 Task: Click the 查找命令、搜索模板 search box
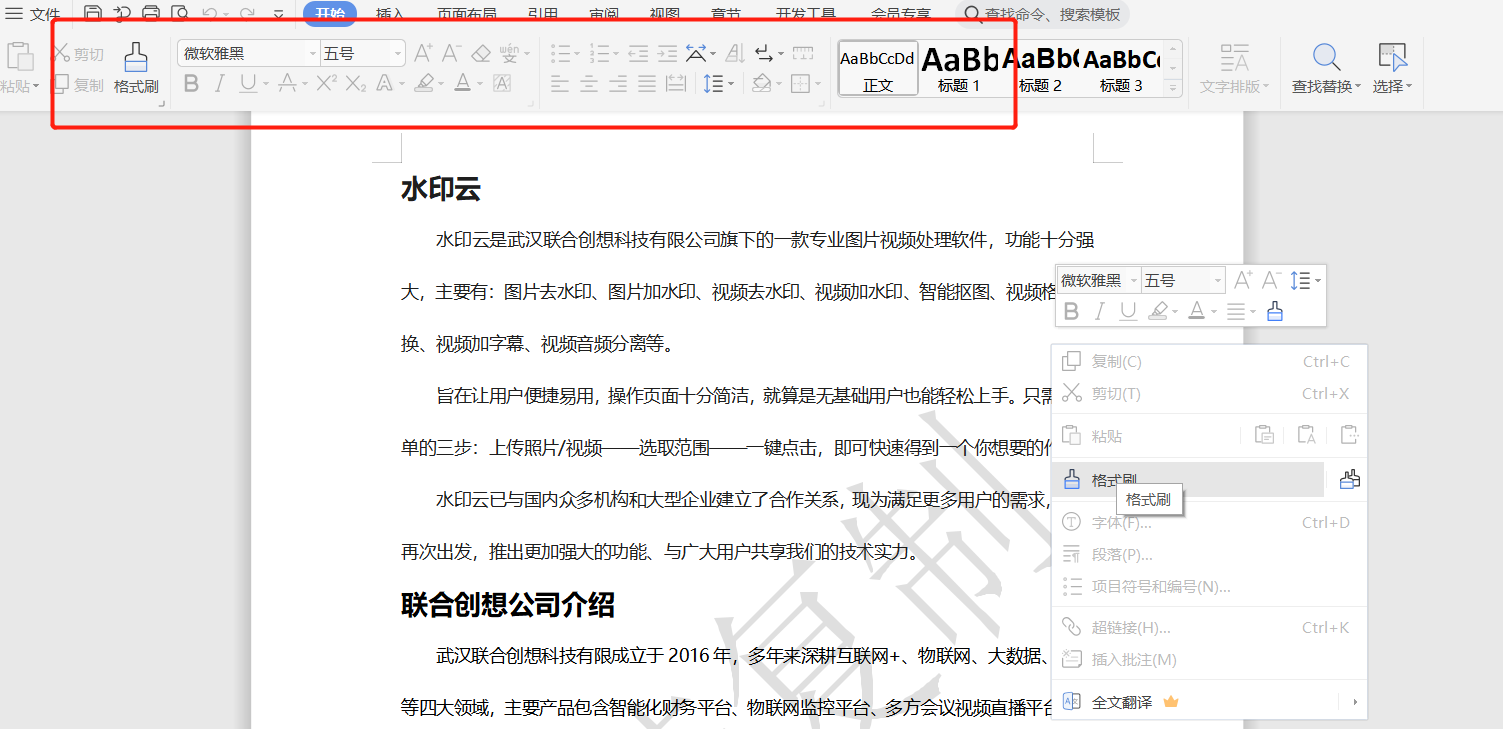(x=1042, y=14)
